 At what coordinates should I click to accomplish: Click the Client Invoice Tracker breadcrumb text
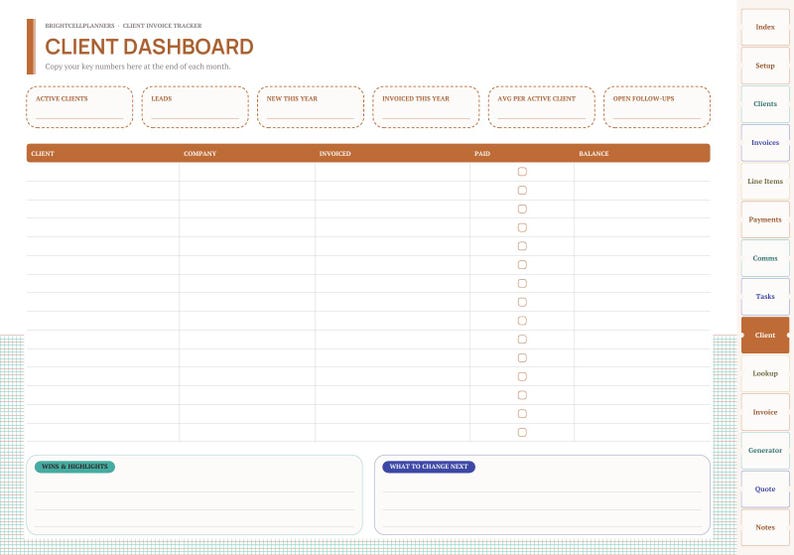click(x=162, y=26)
